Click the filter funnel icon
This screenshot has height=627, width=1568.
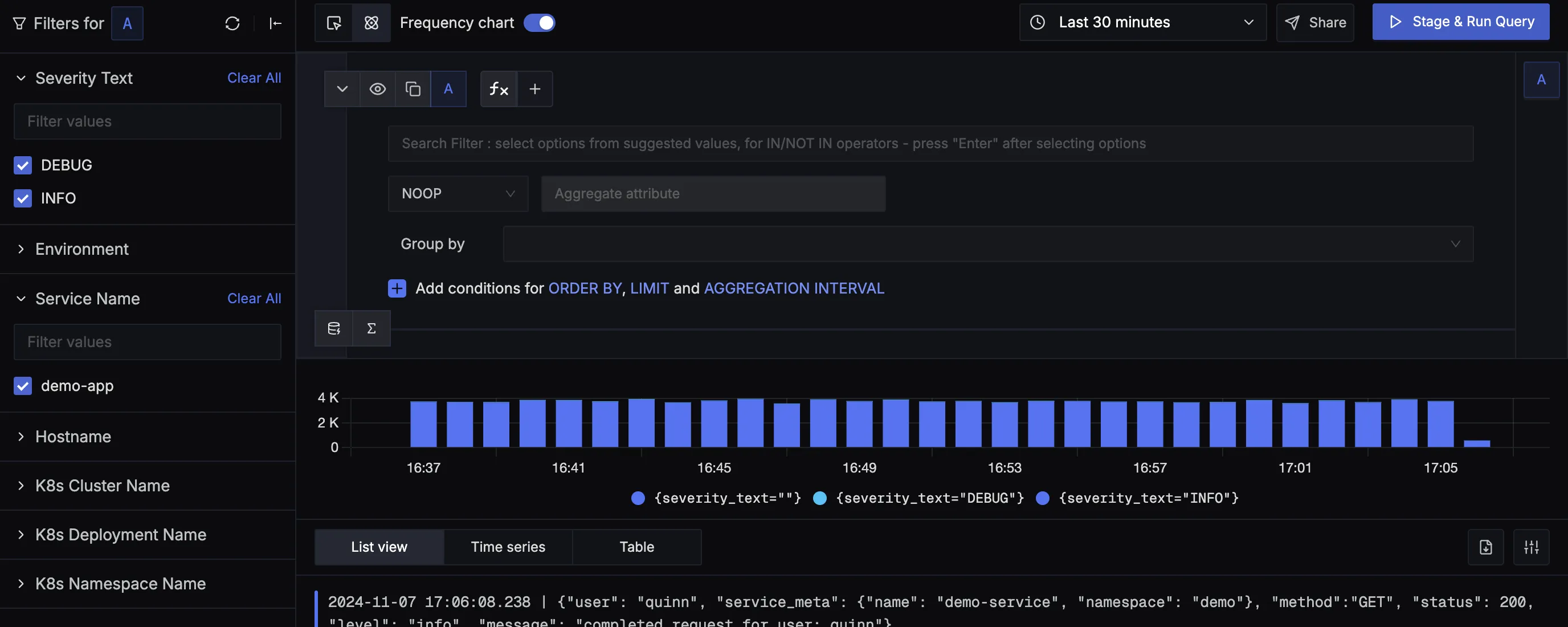click(x=19, y=23)
